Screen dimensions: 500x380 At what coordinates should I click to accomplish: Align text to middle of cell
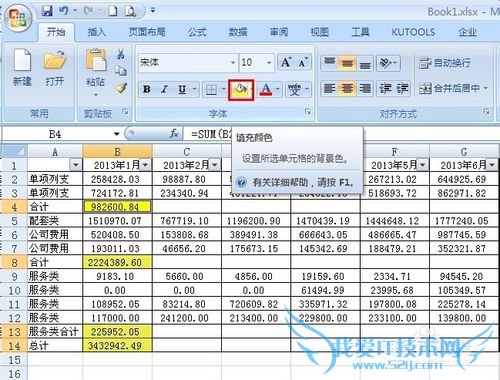(x=347, y=63)
